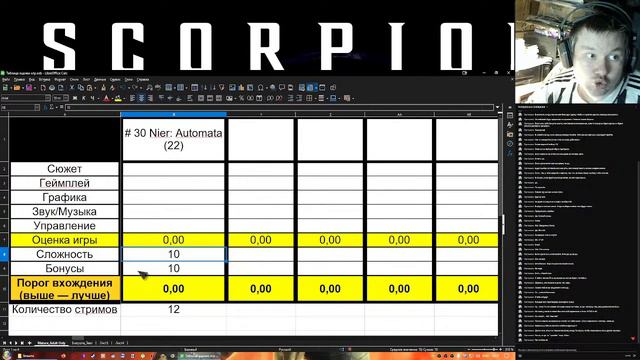Select the 'Бонусы' value cell showing 10
Image resolution: width=640 pixels, height=360 pixels.
pyautogui.click(x=173, y=268)
